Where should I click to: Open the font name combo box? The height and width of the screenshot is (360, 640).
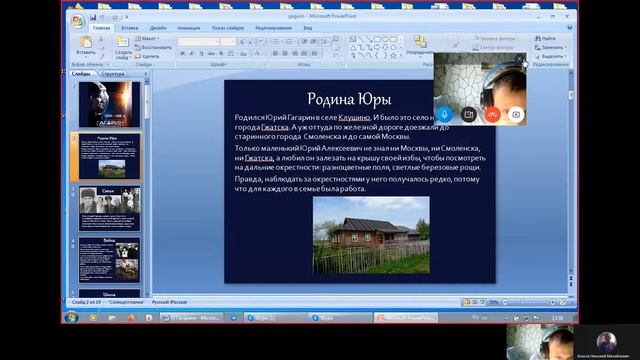pyautogui.click(x=199, y=42)
